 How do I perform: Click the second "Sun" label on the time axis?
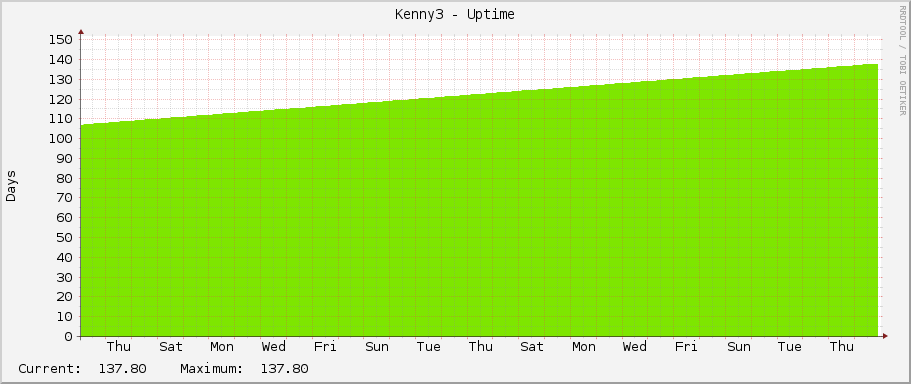[738, 347]
